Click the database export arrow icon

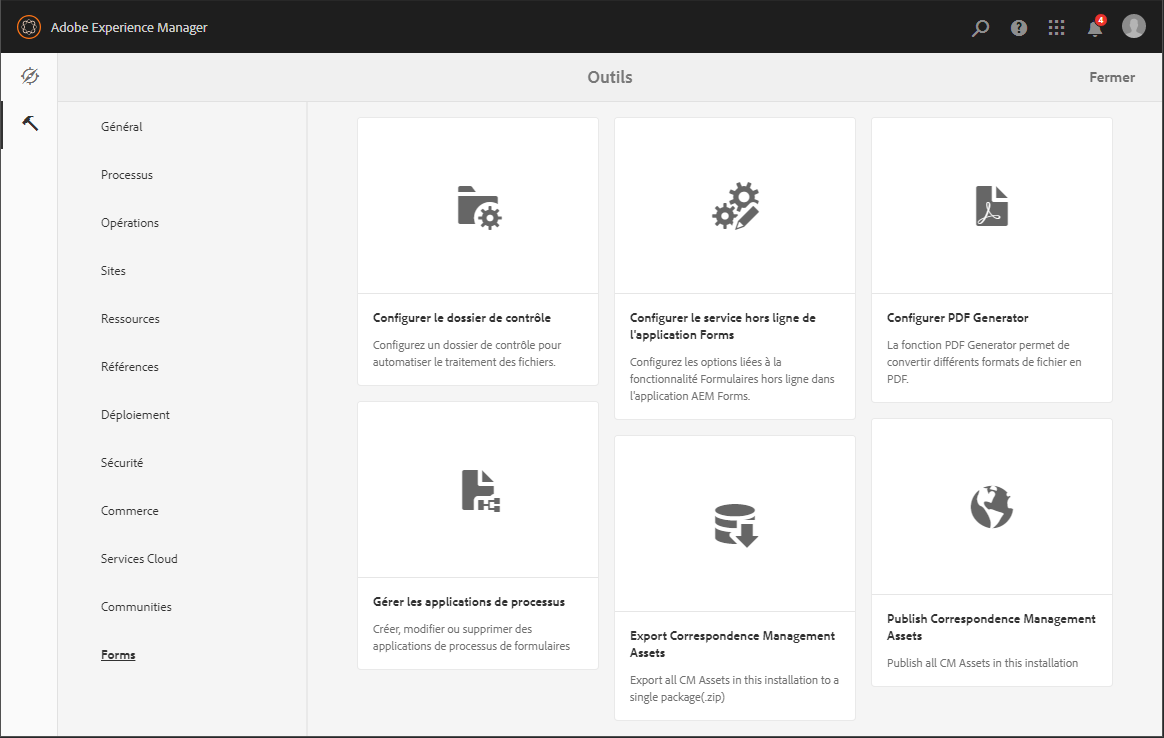(x=736, y=525)
